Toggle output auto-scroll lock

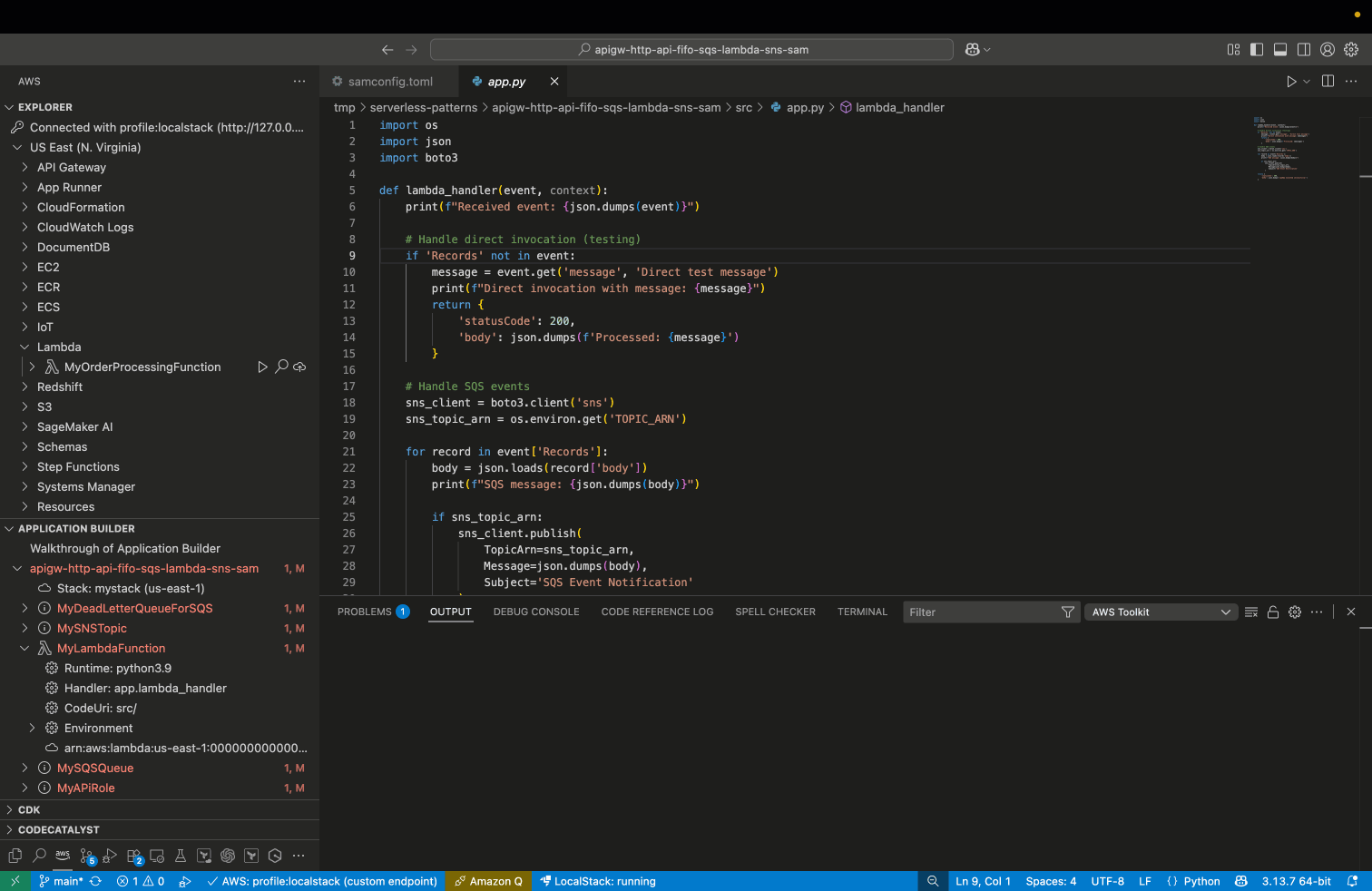tap(1273, 612)
